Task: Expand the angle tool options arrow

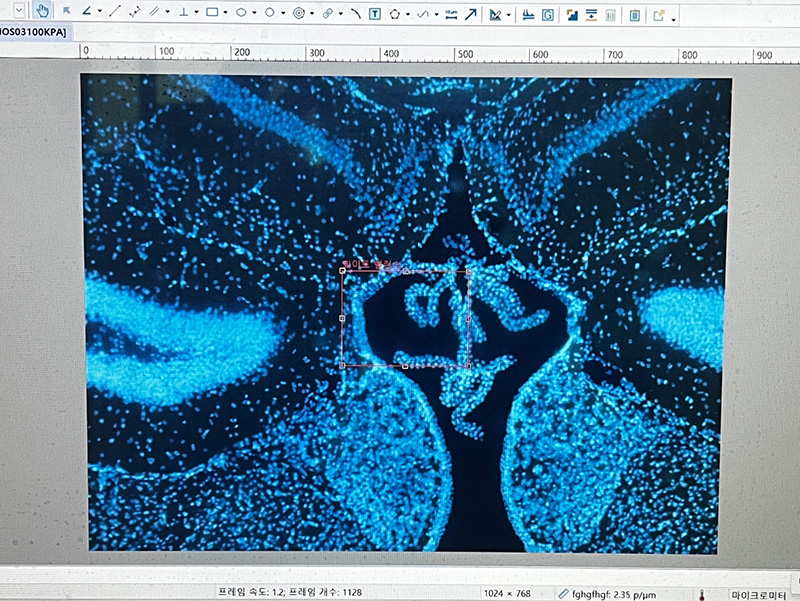Action: 99,13
